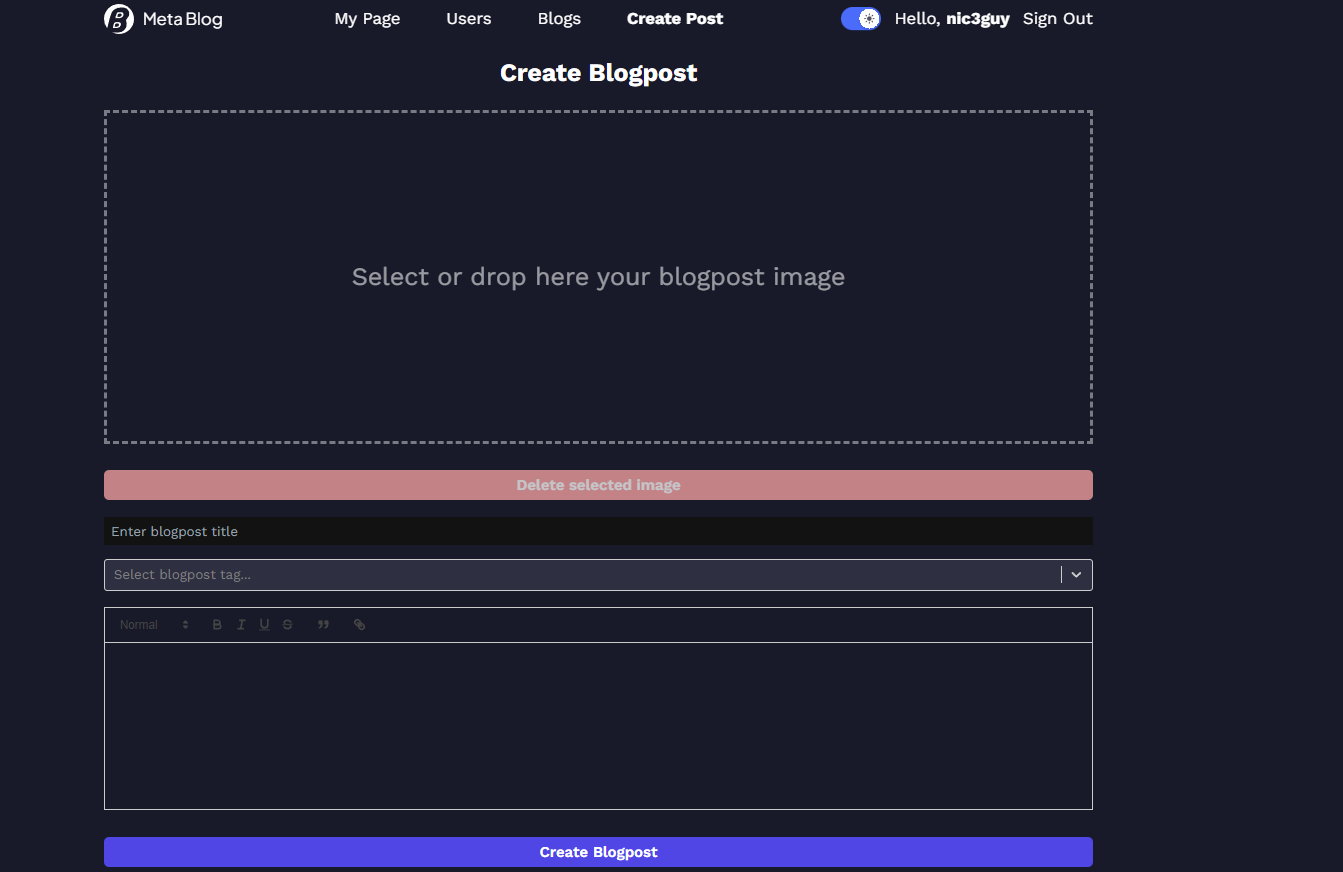The height and width of the screenshot is (872, 1343).
Task: Click the blogpost image drop zone
Action: click(x=598, y=277)
